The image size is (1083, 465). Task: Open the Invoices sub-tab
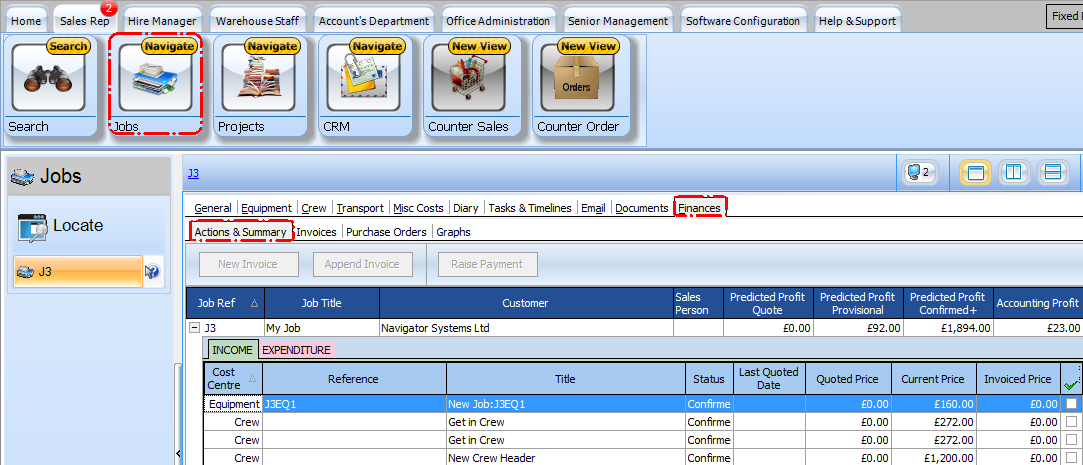pyautogui.click(x=316, y=232)
